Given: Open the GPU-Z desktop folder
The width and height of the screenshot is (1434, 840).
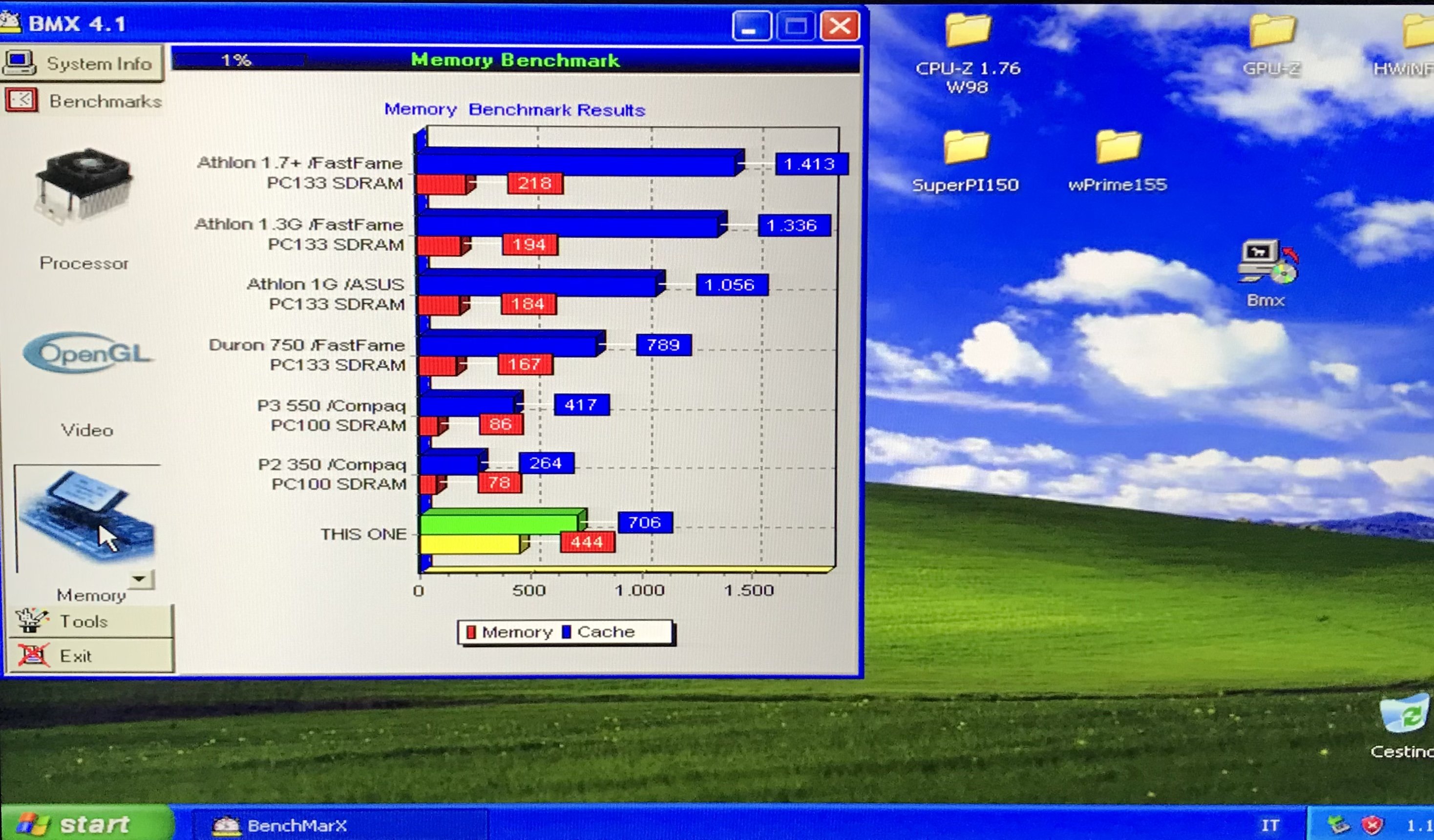Looking at the screenshot, I should 1272,31.
